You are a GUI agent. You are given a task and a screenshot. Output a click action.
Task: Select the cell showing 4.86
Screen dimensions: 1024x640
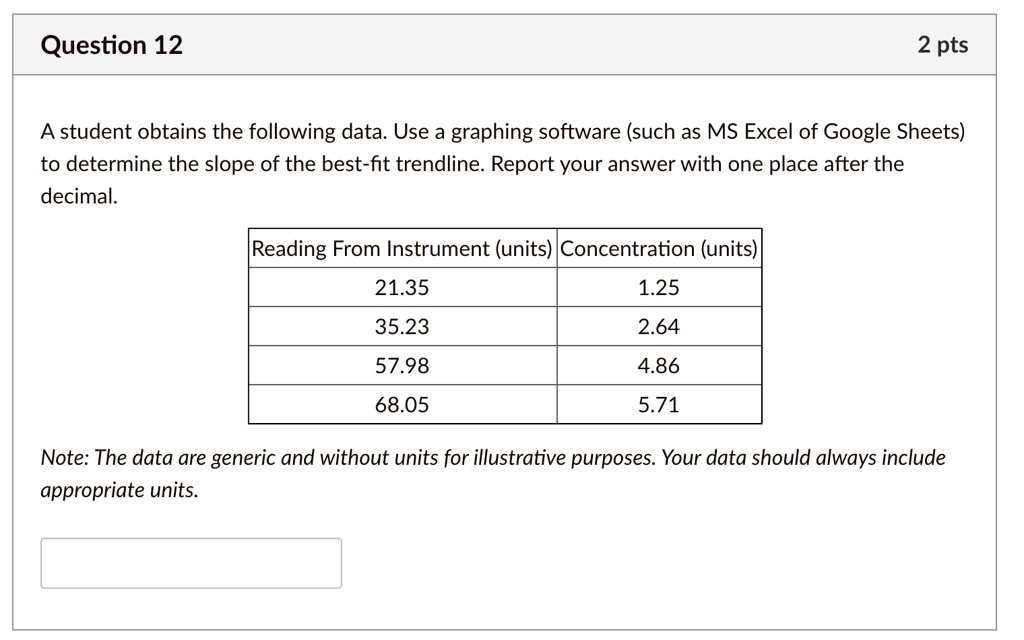(659, 365)
